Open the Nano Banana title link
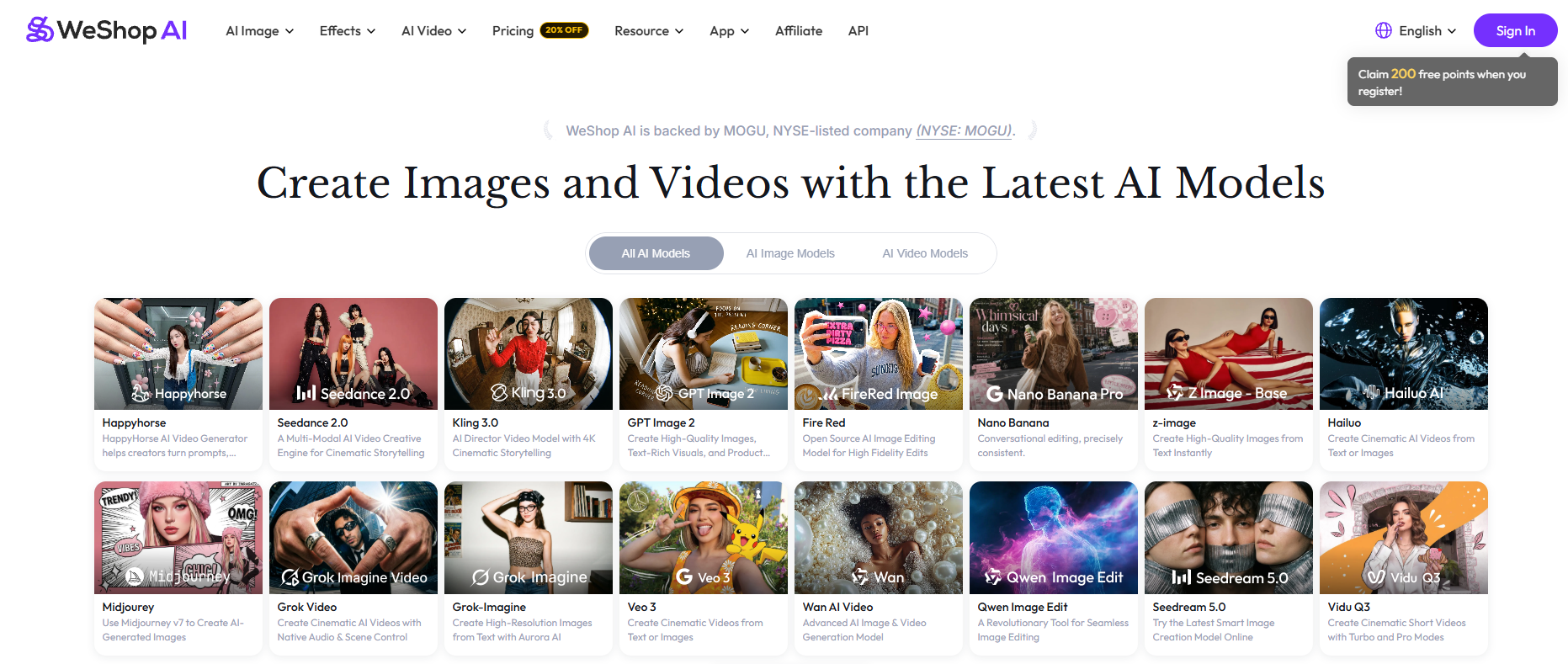The height and width of the screenshot is (664, 1568). coord(1013,422)
